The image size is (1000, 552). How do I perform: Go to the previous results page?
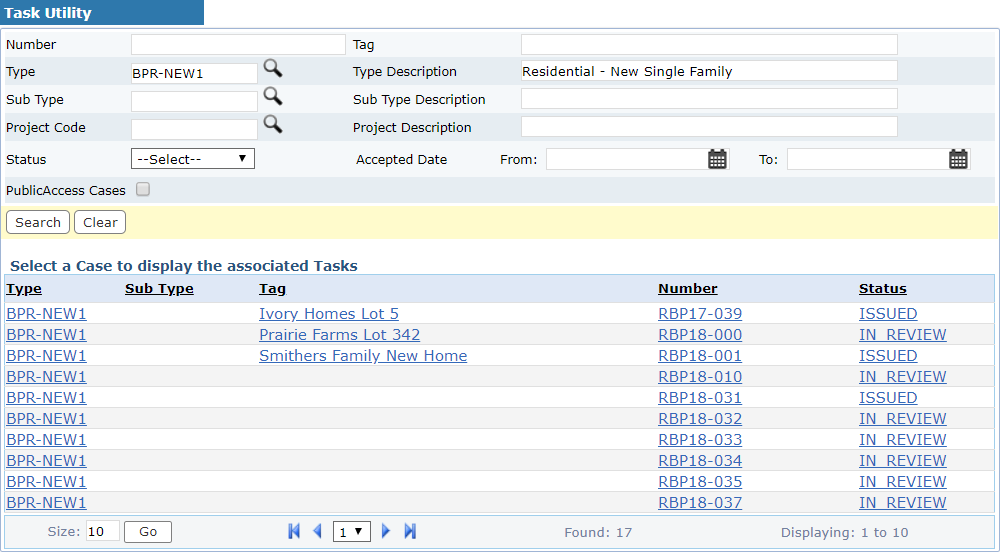pos(317,532)
